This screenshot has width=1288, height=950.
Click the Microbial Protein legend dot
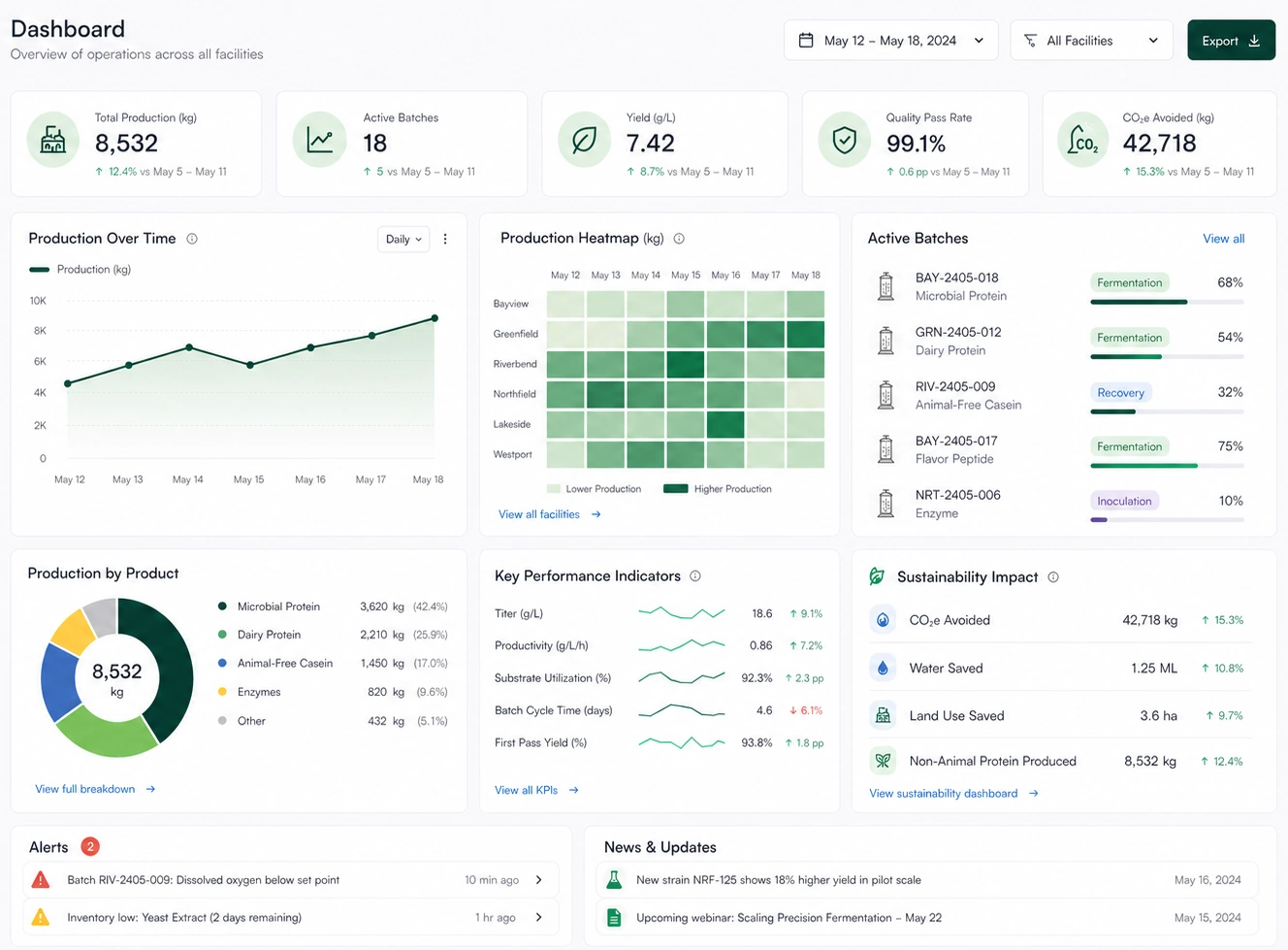222,606
